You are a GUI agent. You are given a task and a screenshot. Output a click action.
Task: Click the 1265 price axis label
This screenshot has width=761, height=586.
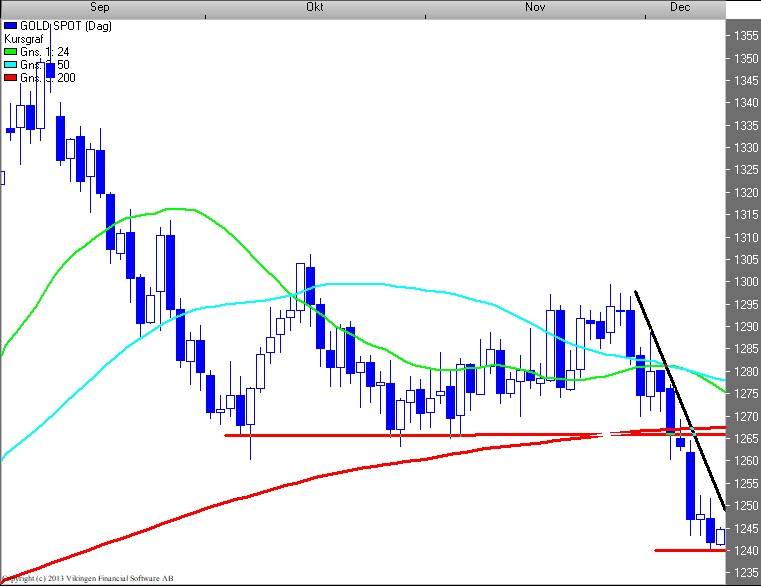(745, 439)
